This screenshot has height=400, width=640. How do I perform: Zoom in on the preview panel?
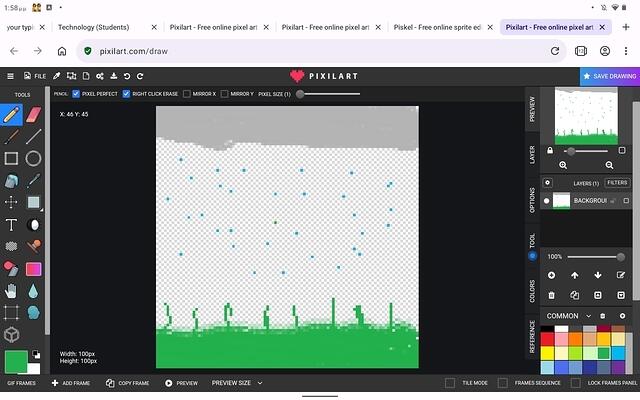pyautogui.click(x=563, y=165)
